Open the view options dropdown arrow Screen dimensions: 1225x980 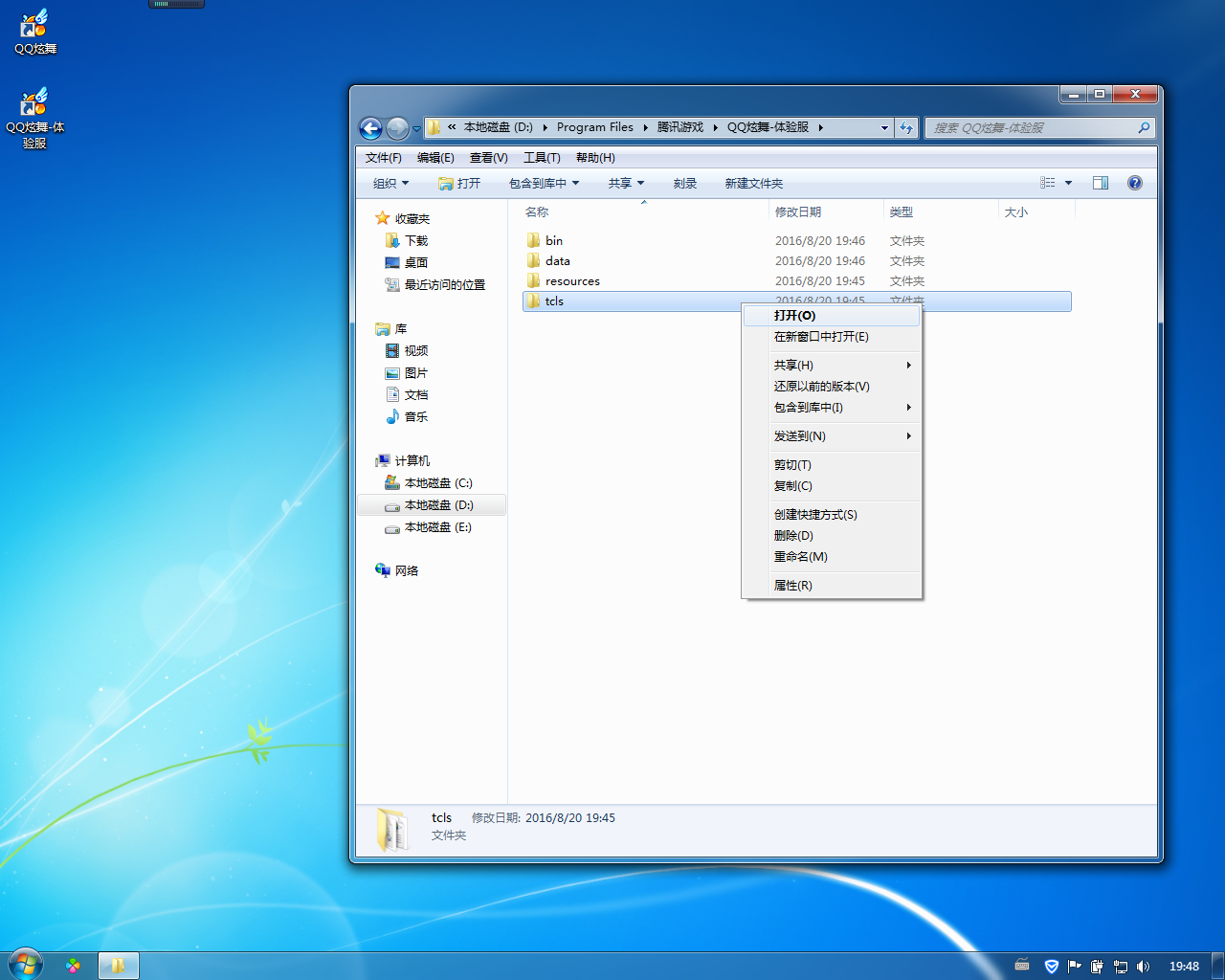pos(1068,183)
